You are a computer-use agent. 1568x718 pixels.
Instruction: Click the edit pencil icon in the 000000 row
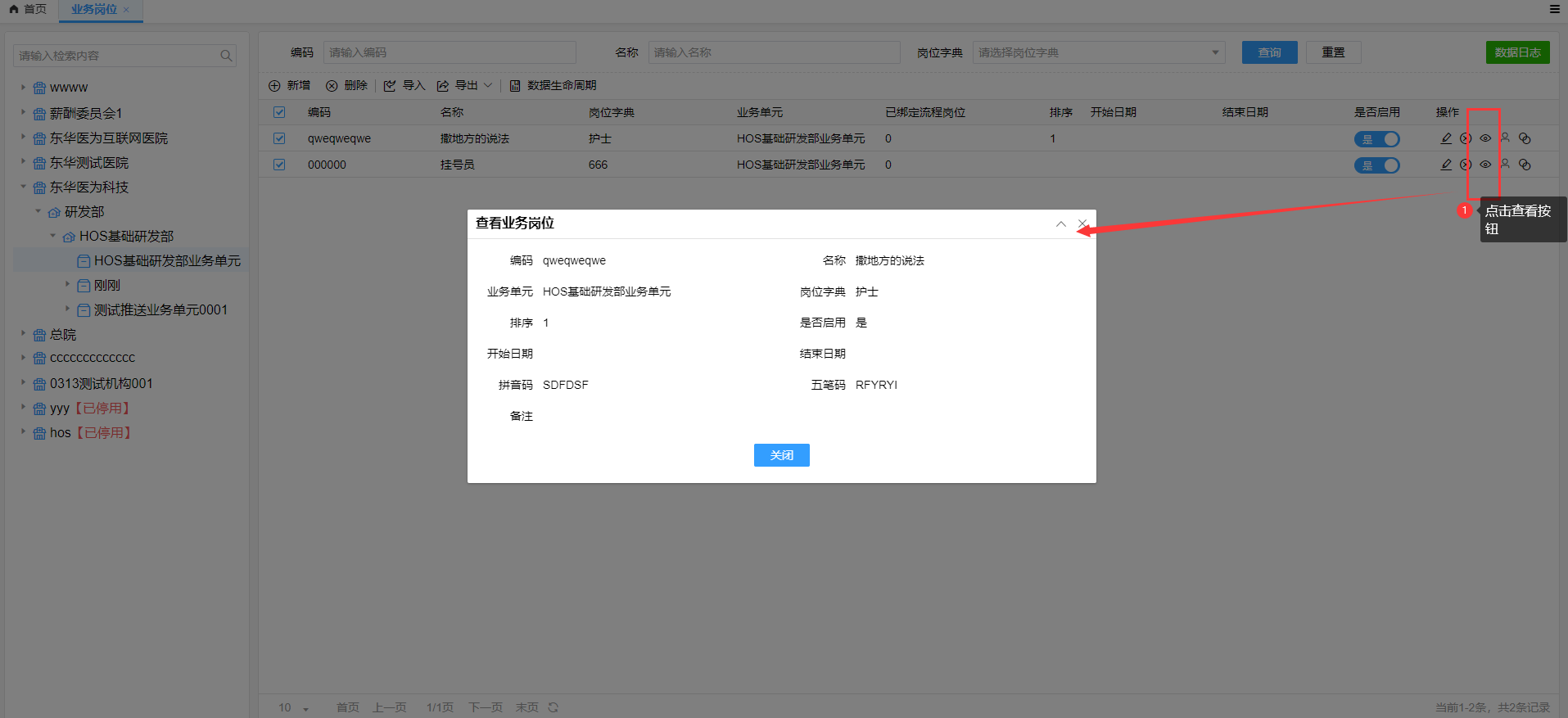(1446, 165)
